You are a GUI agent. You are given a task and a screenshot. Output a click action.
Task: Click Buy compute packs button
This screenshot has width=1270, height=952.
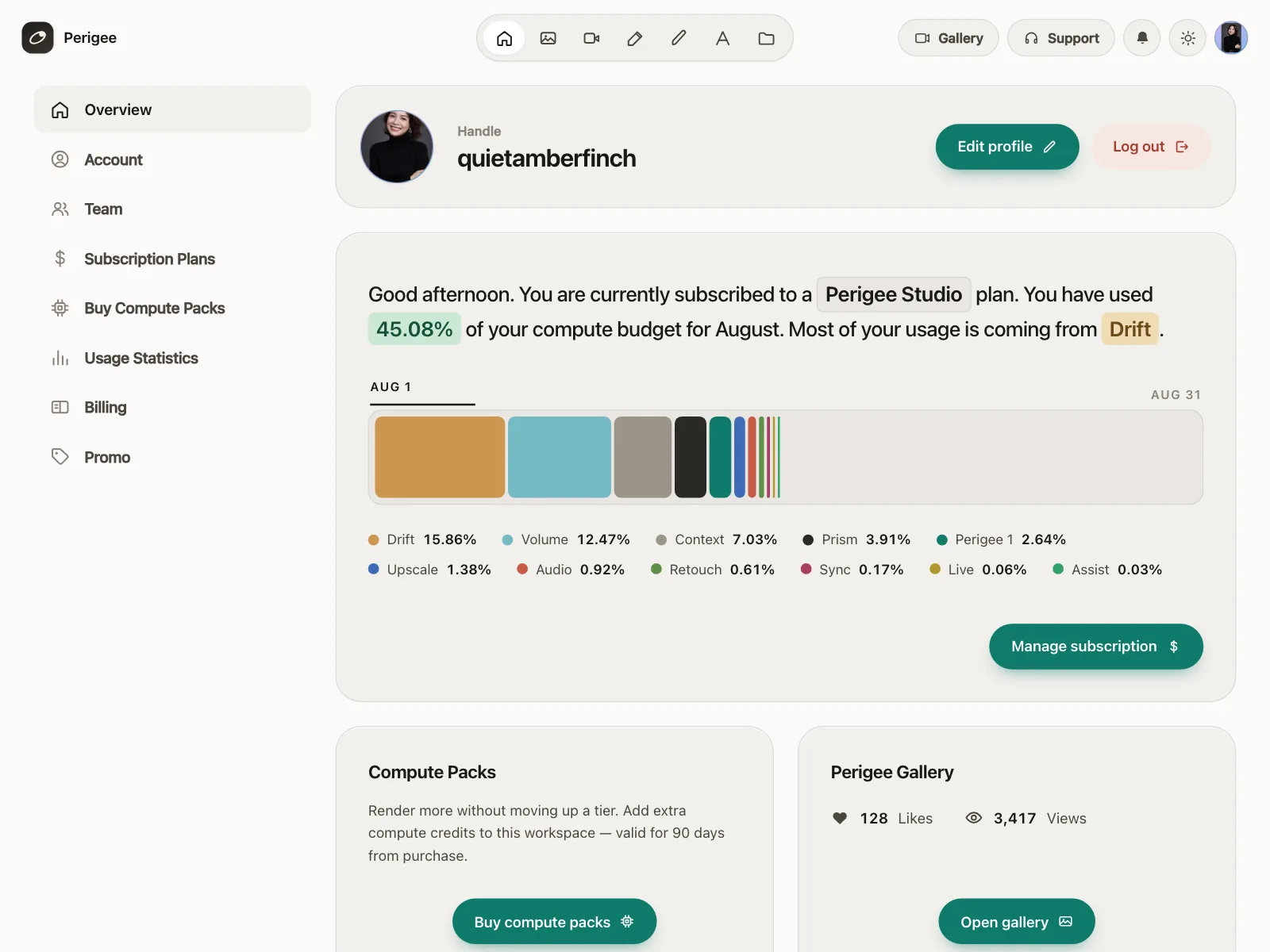coord(554,922)
